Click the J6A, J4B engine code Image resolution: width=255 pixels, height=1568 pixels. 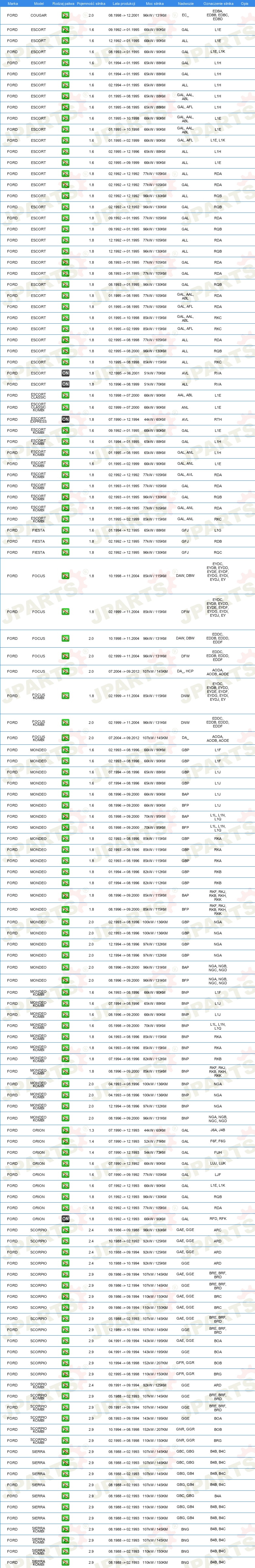tap(218, 1130)
